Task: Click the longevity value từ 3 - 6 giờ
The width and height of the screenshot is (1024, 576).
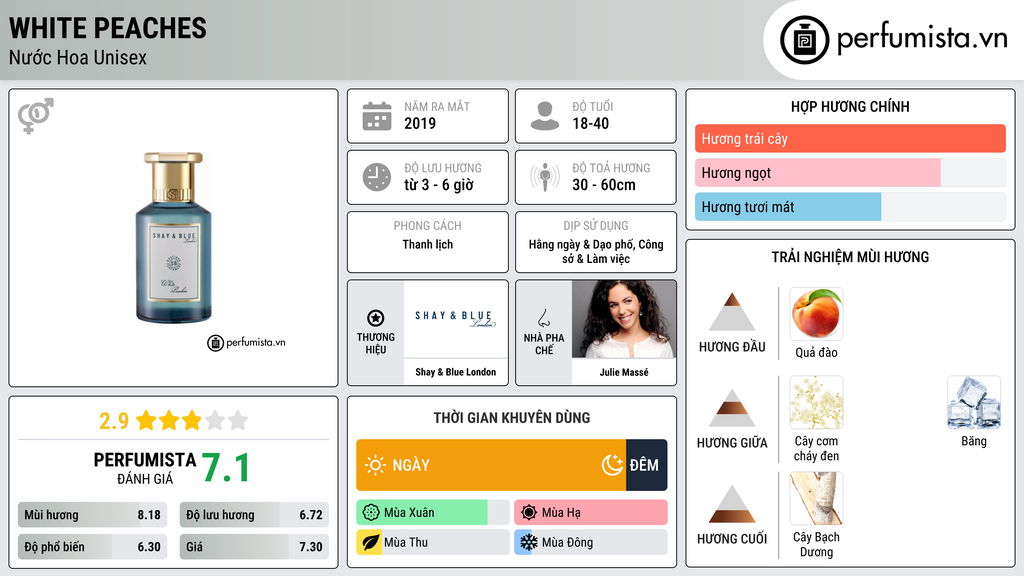Action: pyautogui.click(x=439, y=185)
